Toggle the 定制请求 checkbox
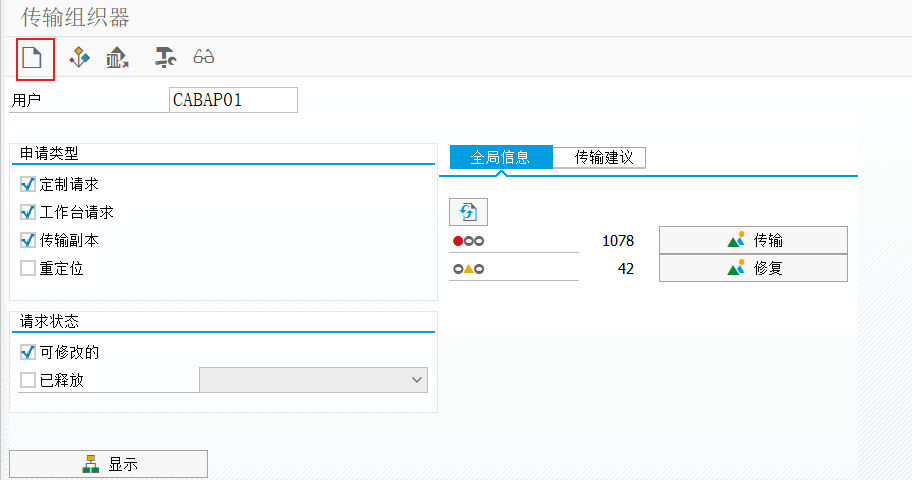The image size is (912, 480). click(27, 184)
